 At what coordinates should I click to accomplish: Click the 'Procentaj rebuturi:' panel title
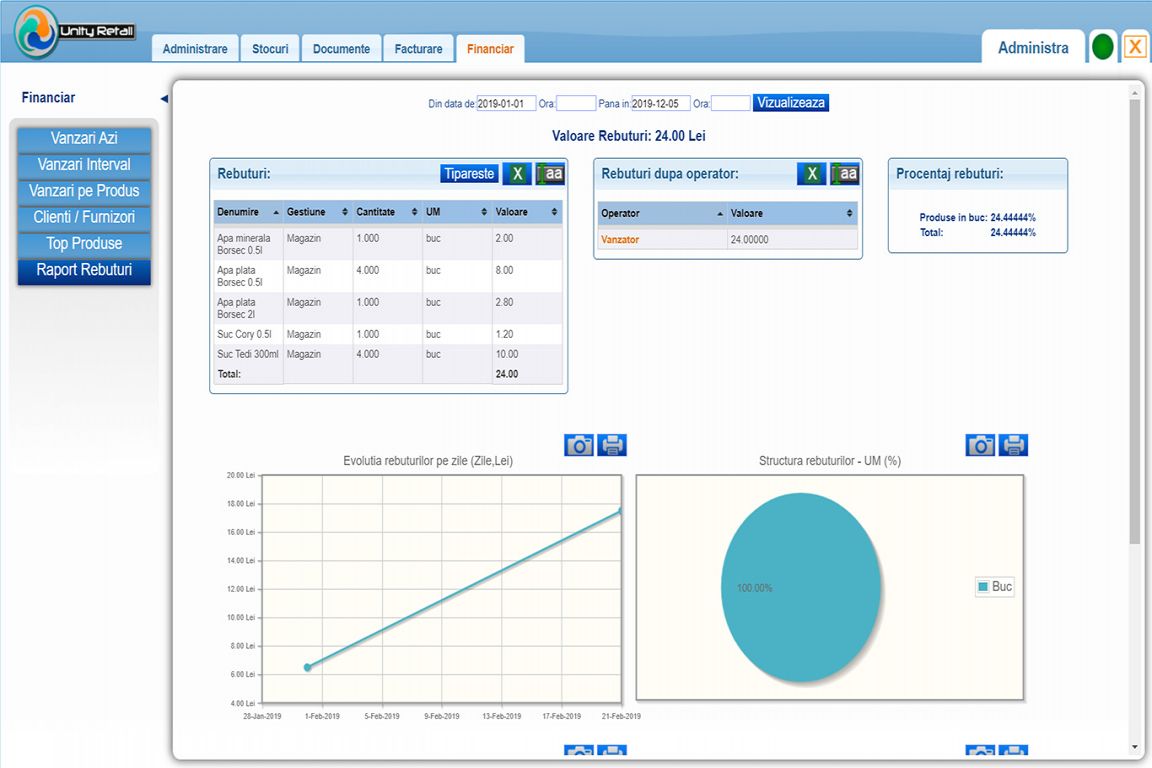click(x=949, y=174)
